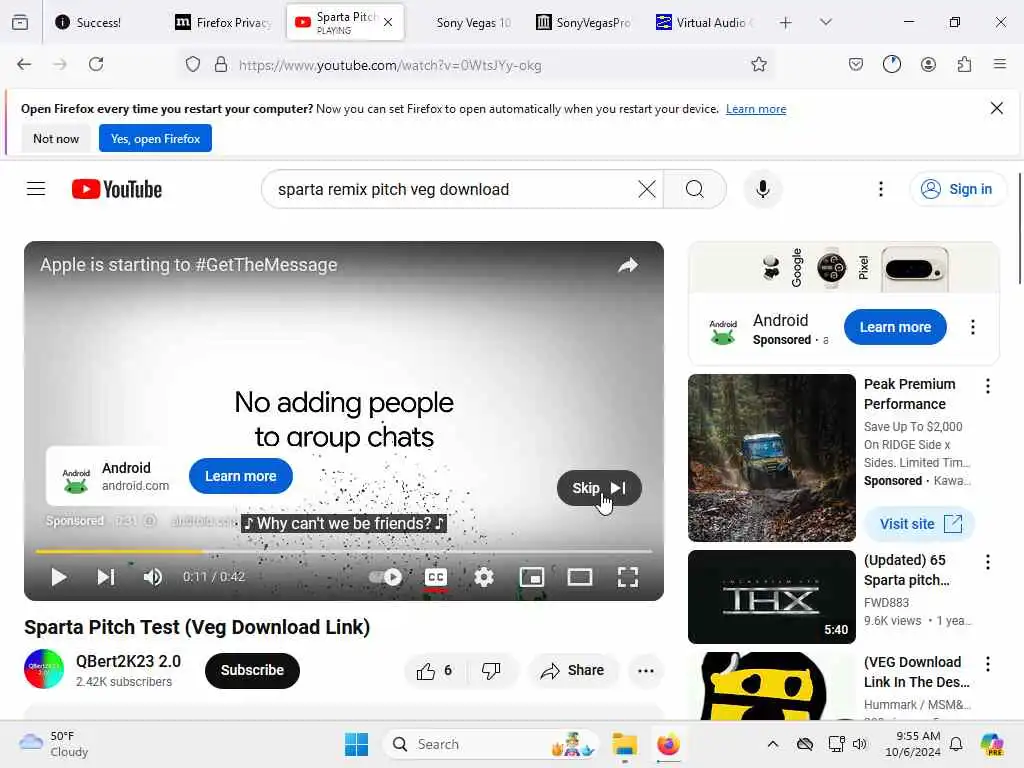Image resolution: width=1024 pixels, height=768 pixels.
Task: Toggle autoplay switch in the player
Action: click(386, 577)
